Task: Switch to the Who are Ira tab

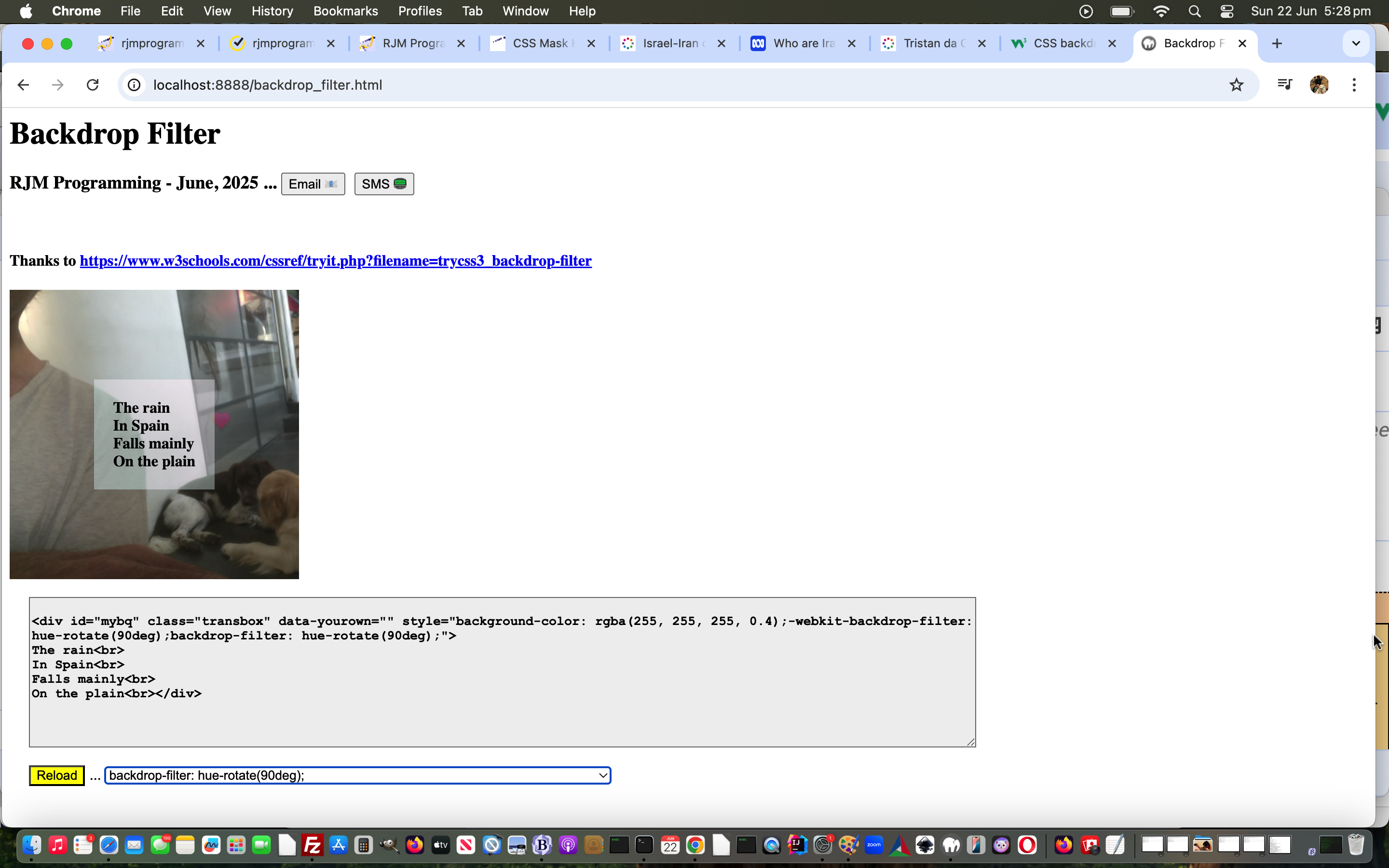Action: pos(802,43)
